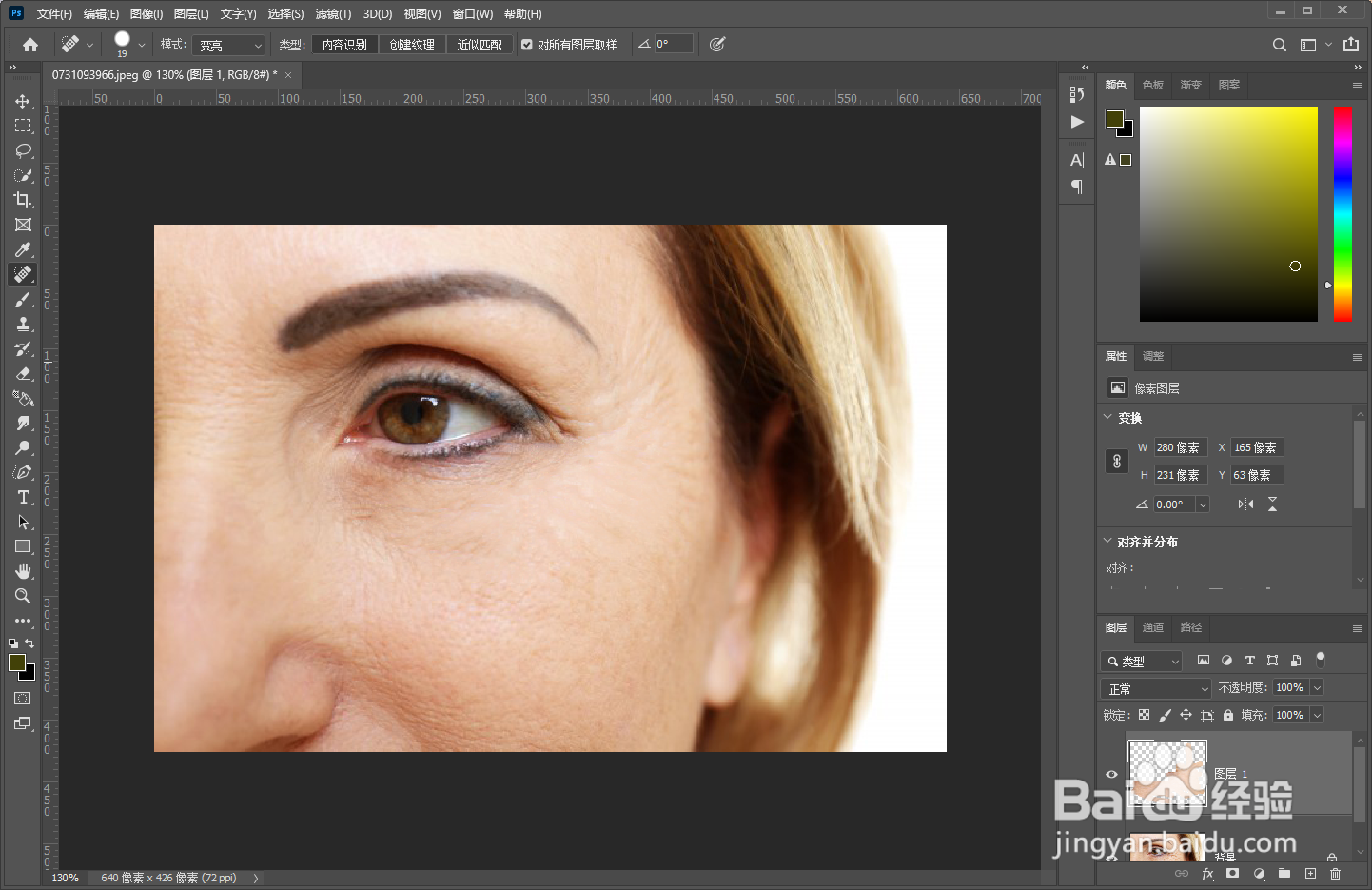
Task: Toggle lock transparent pixels
Action: pos(1145,715)
